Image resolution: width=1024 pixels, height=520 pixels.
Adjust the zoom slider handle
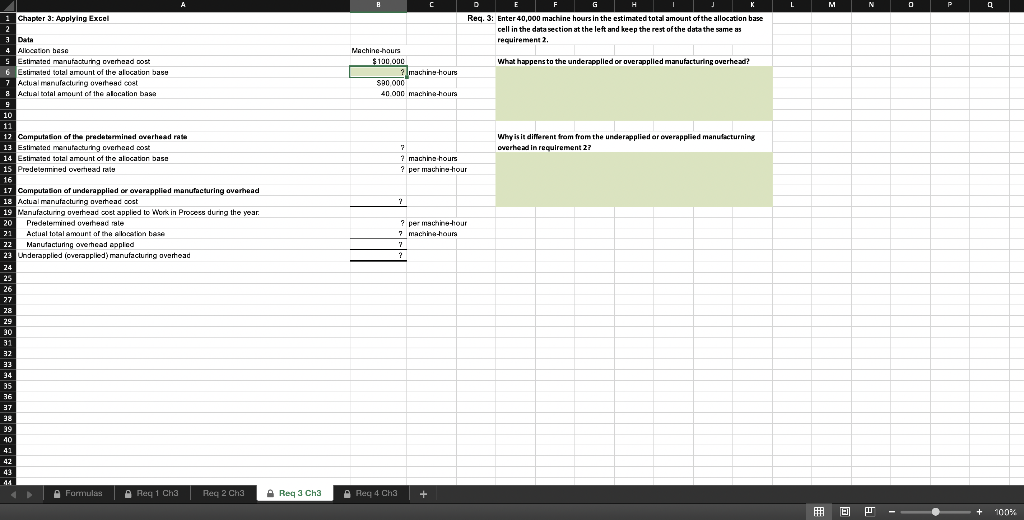936,512
